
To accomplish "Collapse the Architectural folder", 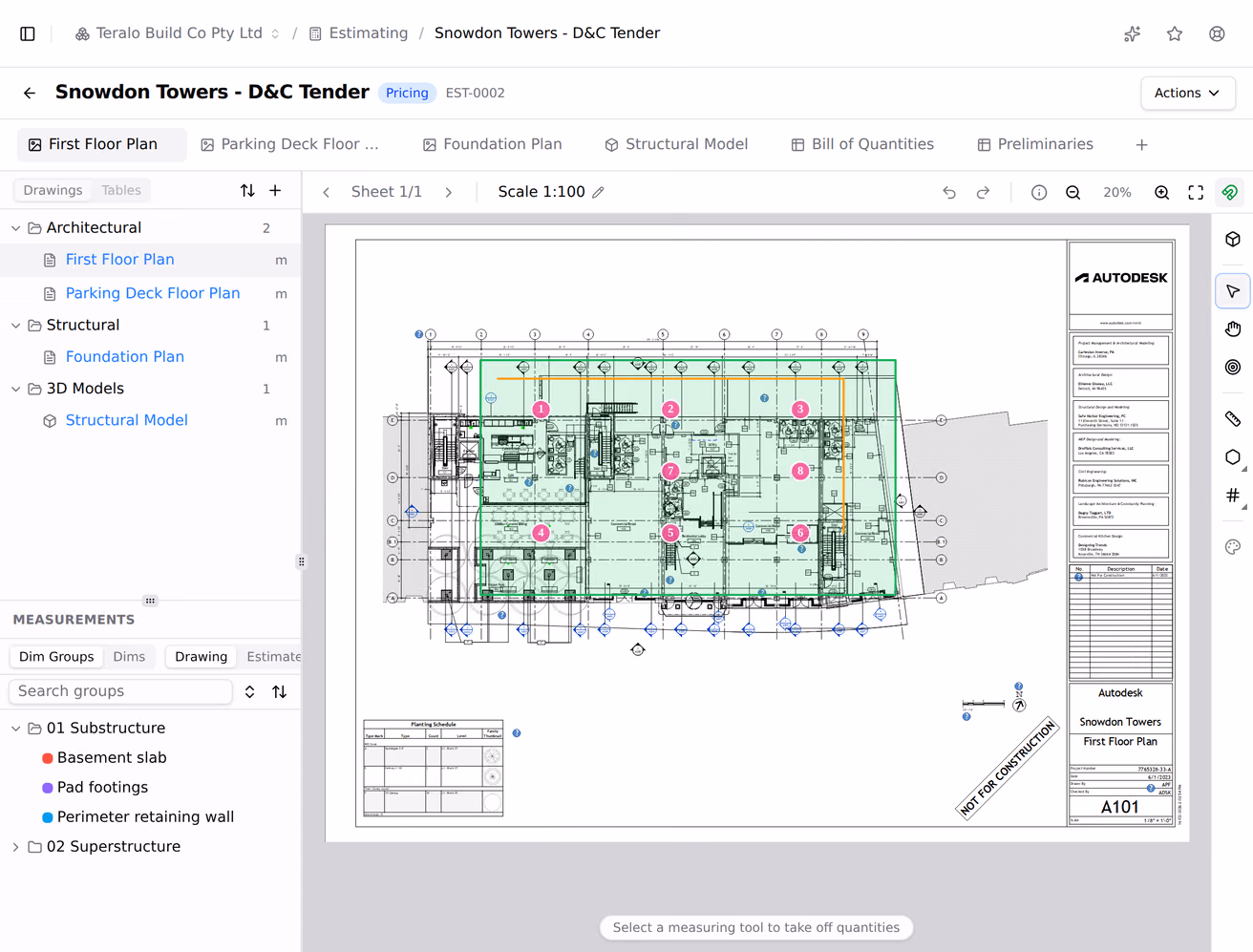I will [x=15, y=228].
